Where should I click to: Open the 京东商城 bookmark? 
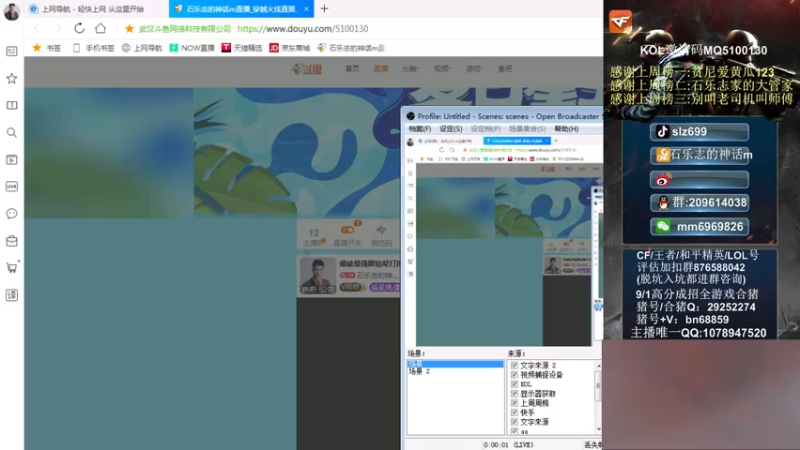290,48
